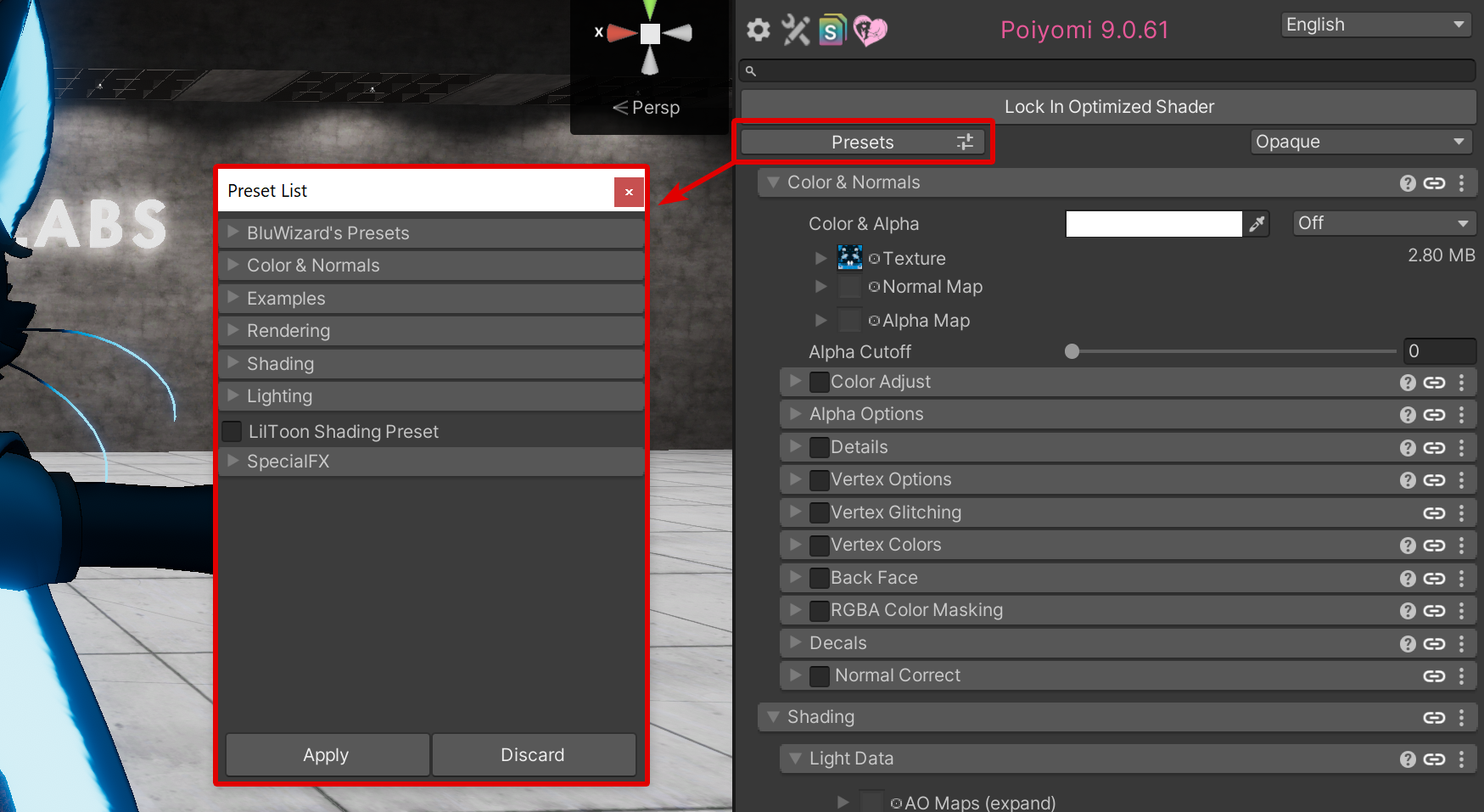Open the English language dropdown
This screenshot has width=1484, height=812.
pos(1375,25)
